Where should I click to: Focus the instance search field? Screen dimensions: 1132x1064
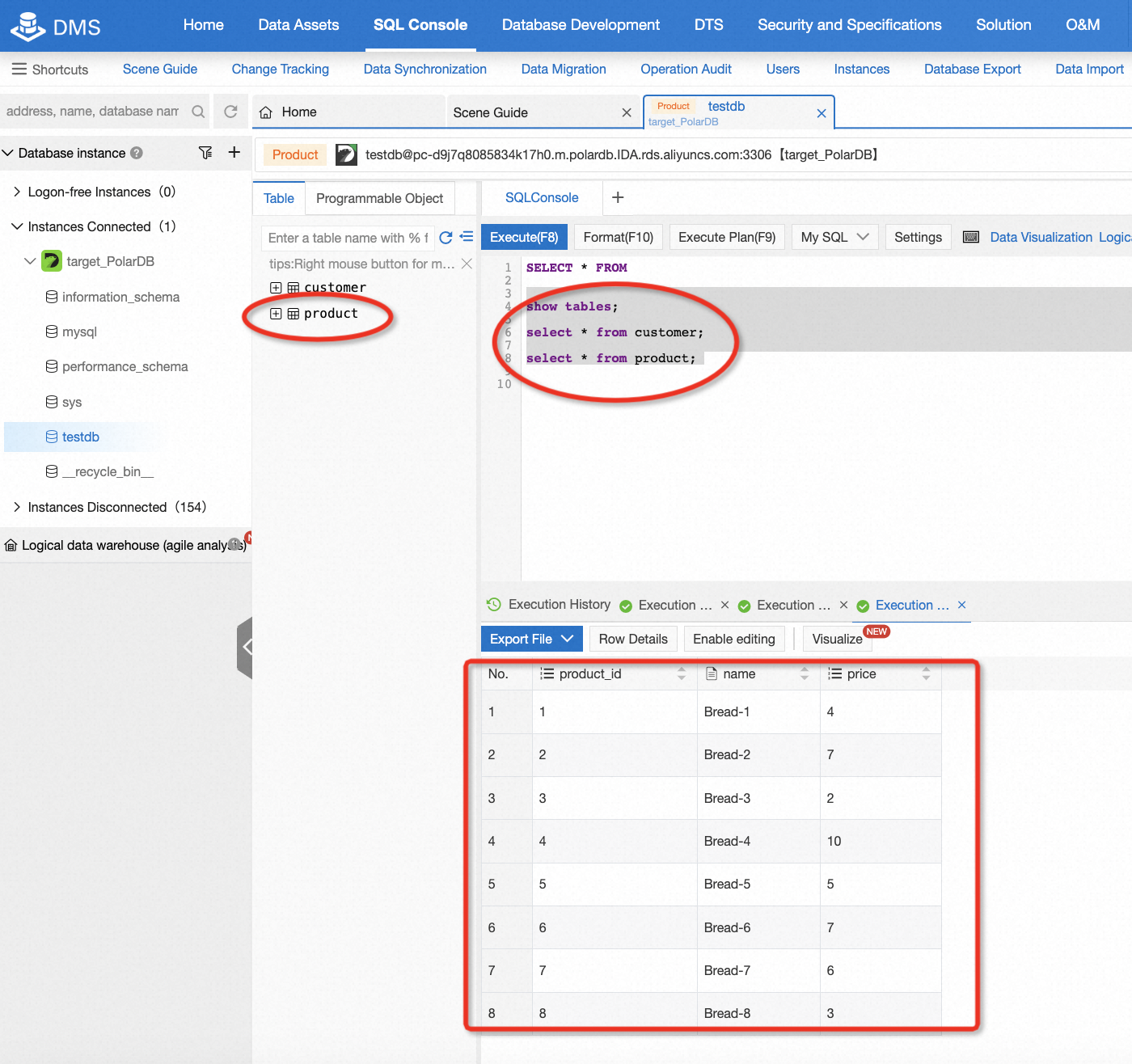pos(93,112)
